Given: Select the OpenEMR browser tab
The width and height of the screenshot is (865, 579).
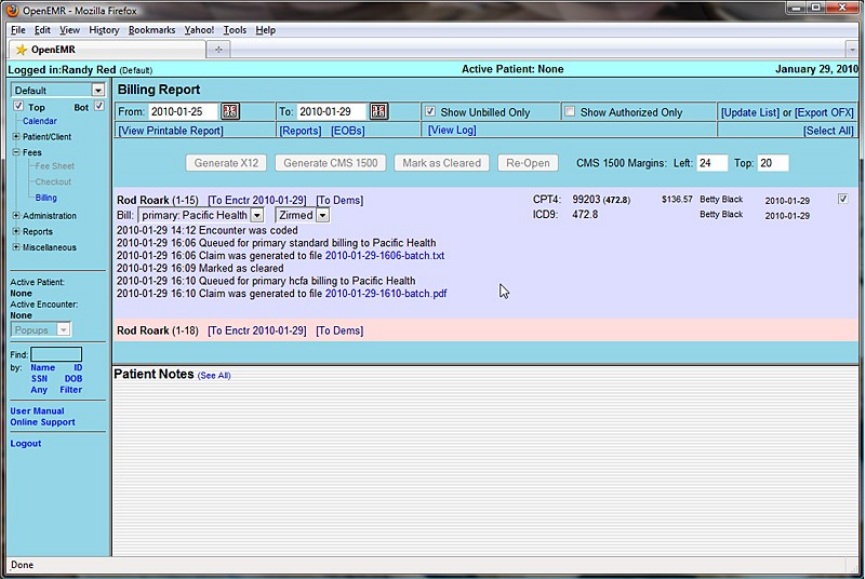Looking at the screenshot, I should tap(107, 50).
